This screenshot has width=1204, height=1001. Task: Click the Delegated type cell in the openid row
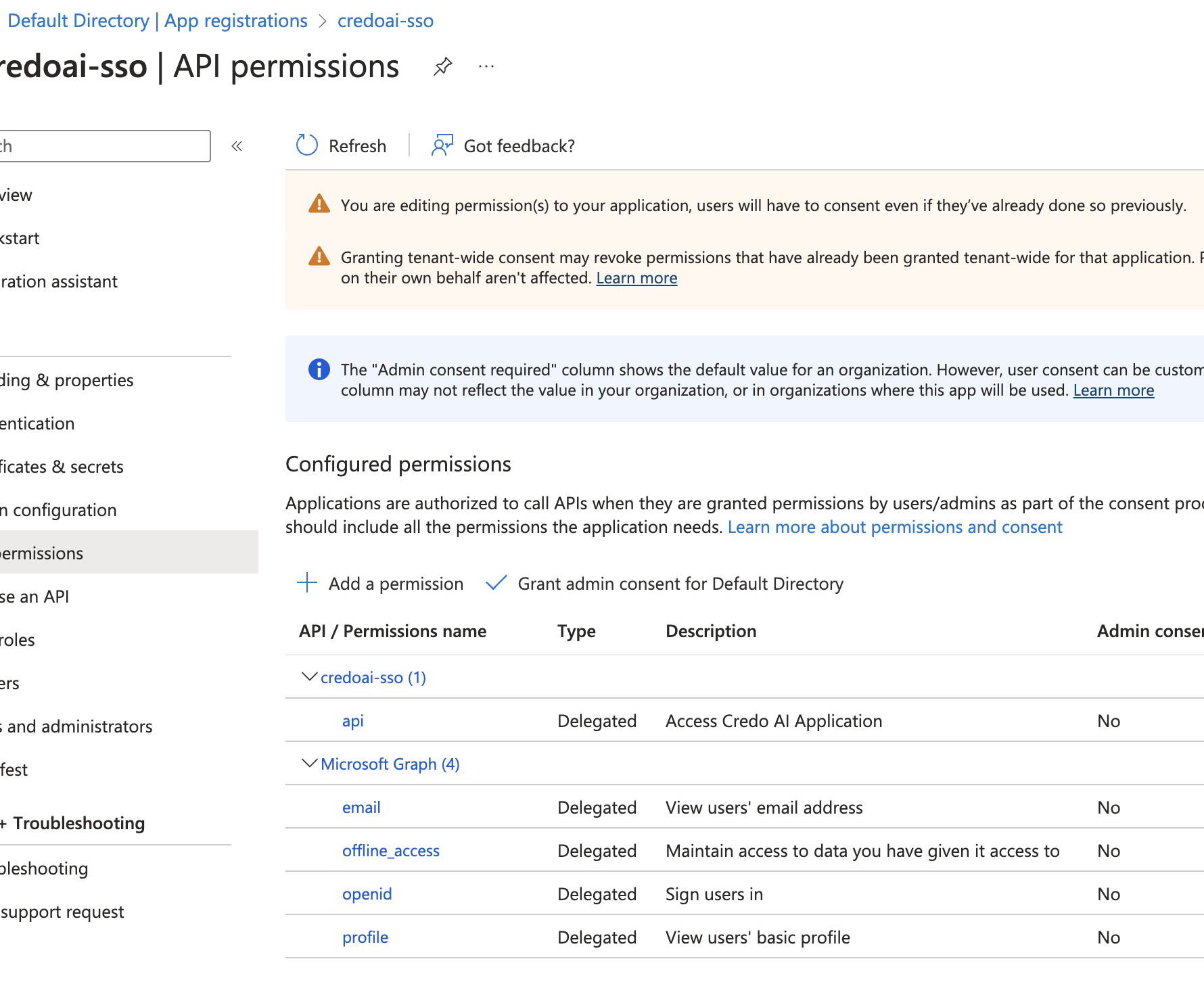coord(597,894)
